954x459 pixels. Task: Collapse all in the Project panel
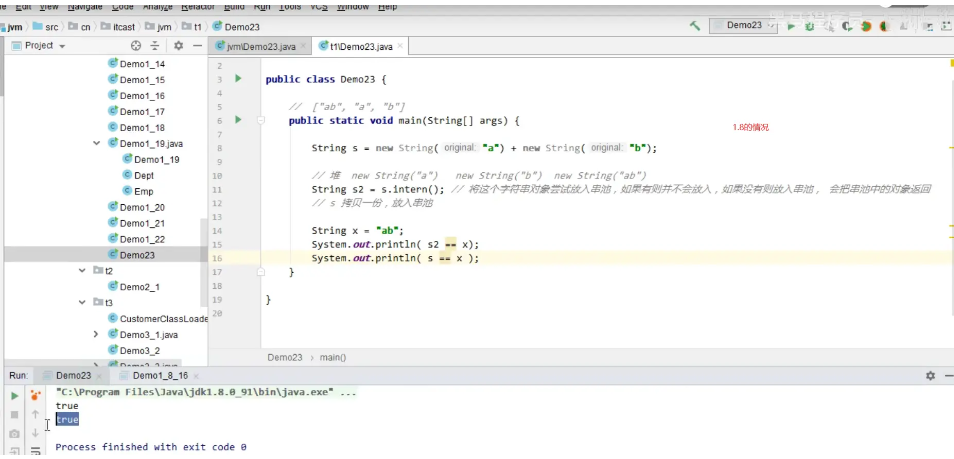click(x=155, y=46)
